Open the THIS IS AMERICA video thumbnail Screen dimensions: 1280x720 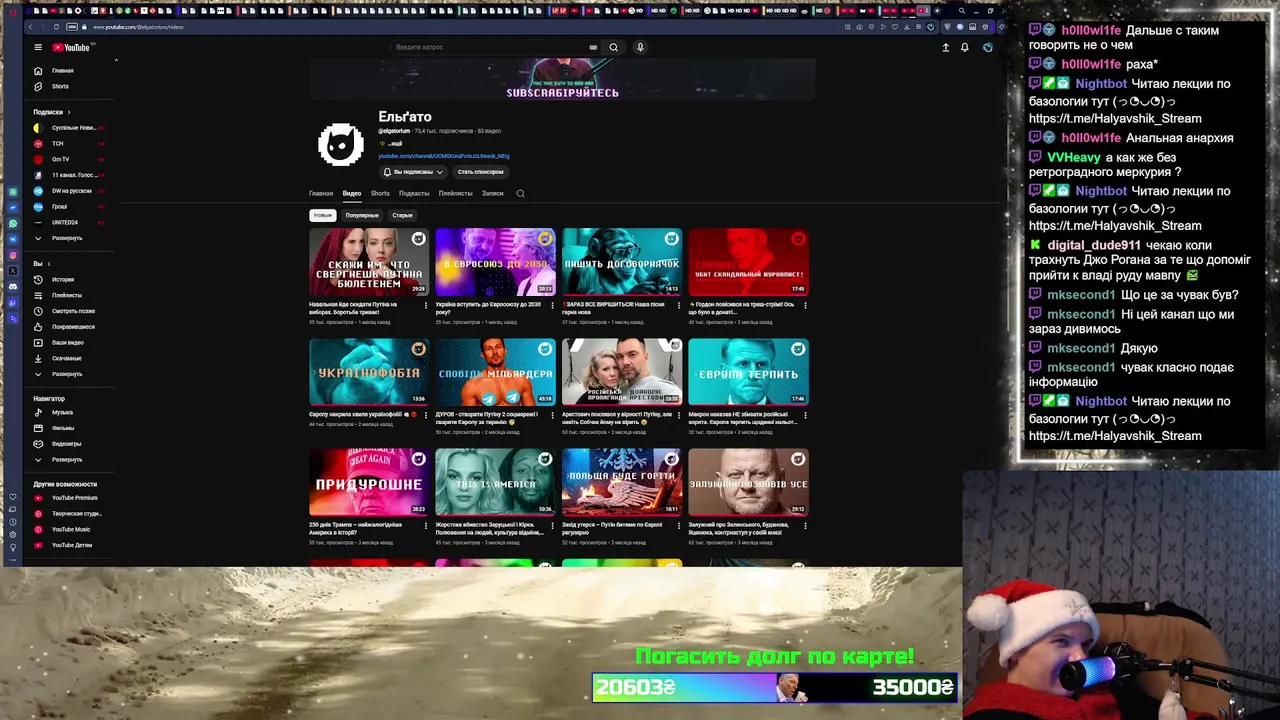click(x=495, y=482)
